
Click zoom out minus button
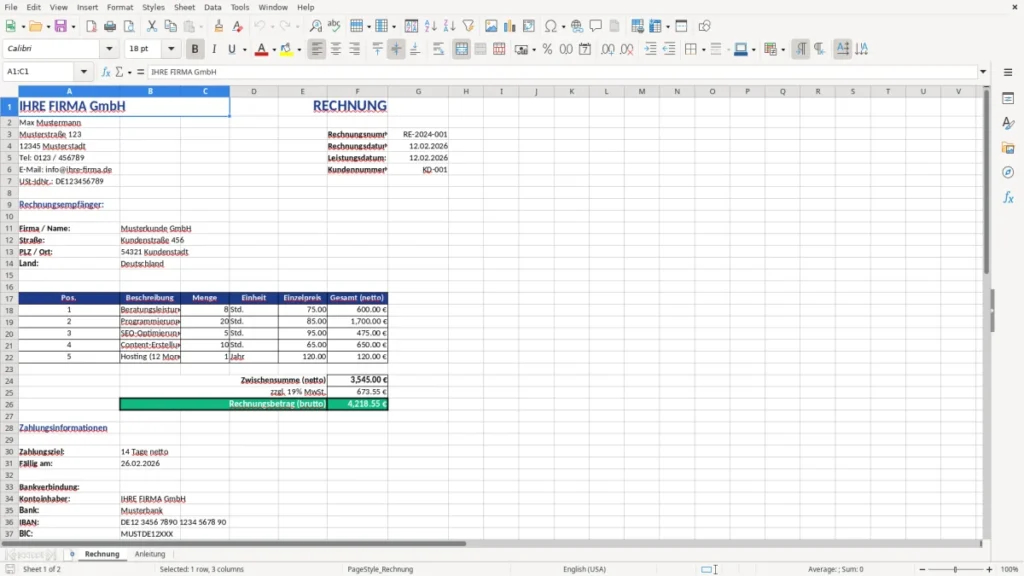tap(922, 569)
